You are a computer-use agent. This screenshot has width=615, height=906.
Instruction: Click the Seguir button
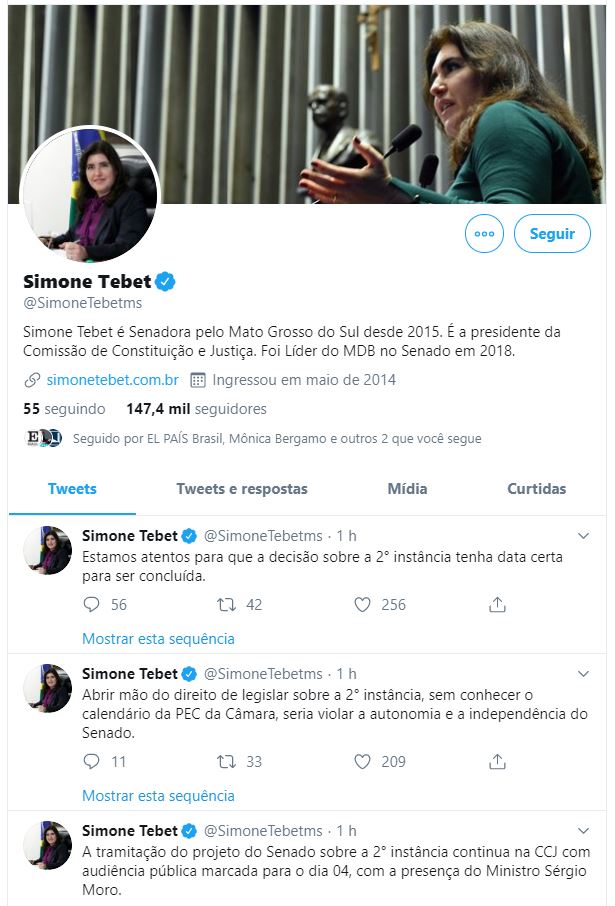pyautogui.click(x=552, y=233)
